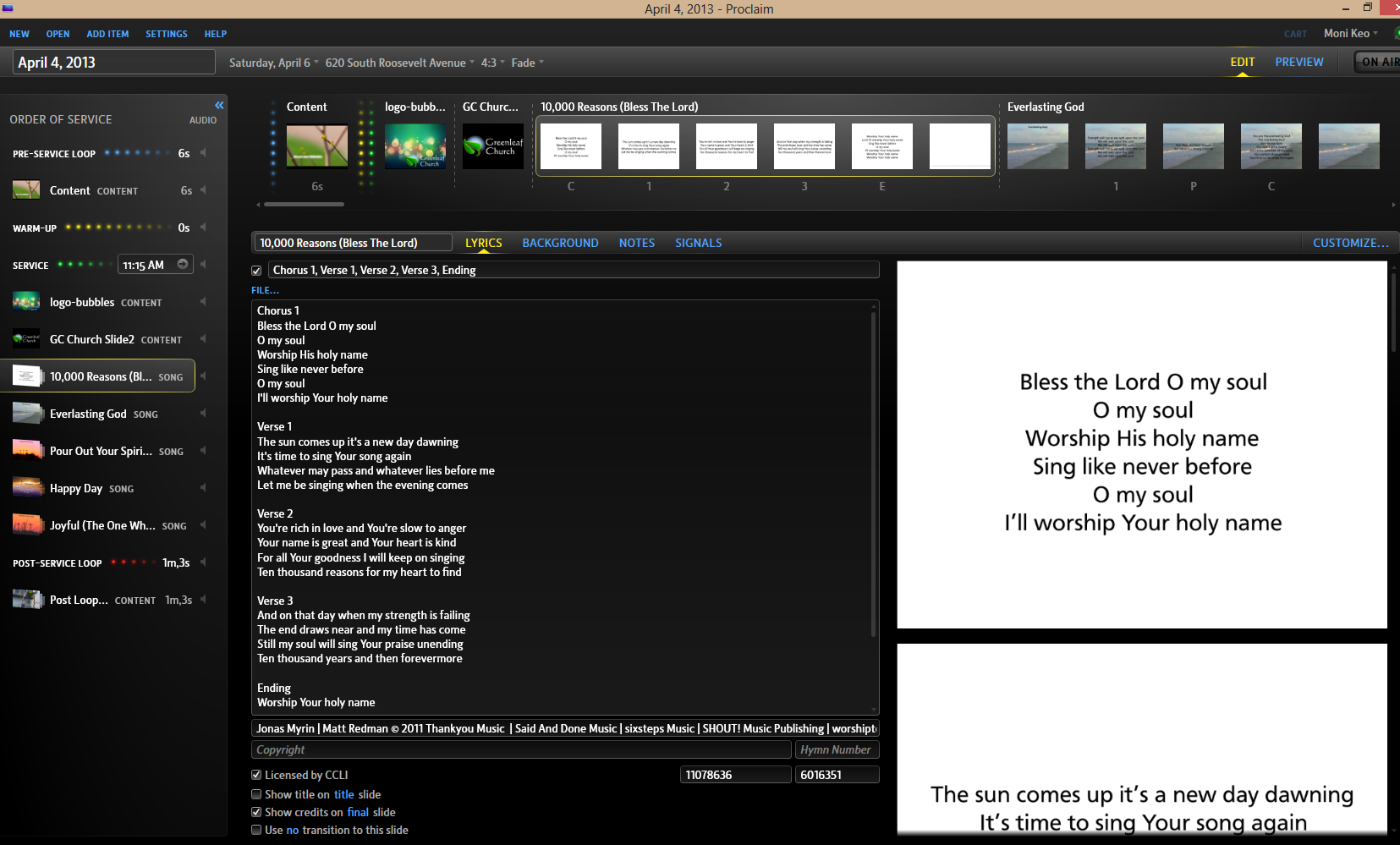Disable Show credits on final slide

[x=256, y=812]
